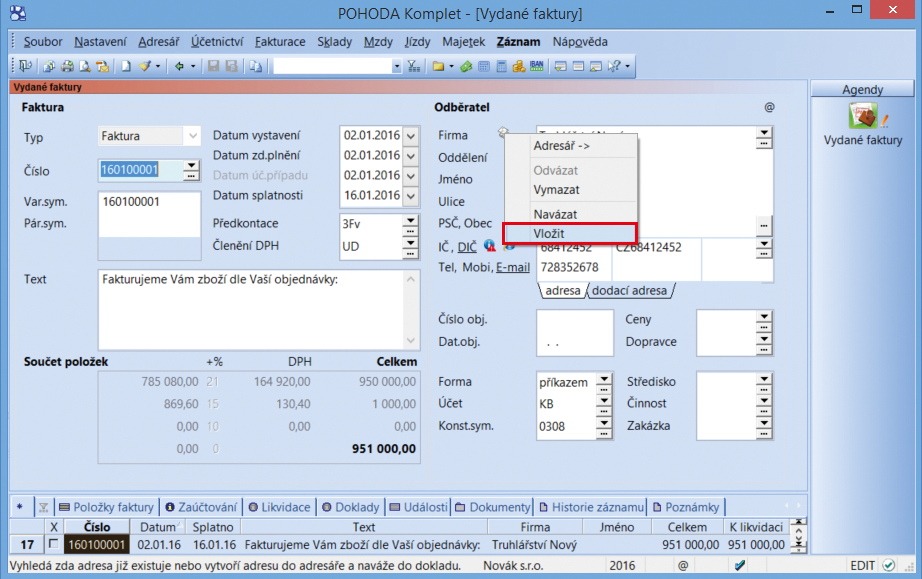Create a new record with blank-page icon

click(126, 66)
